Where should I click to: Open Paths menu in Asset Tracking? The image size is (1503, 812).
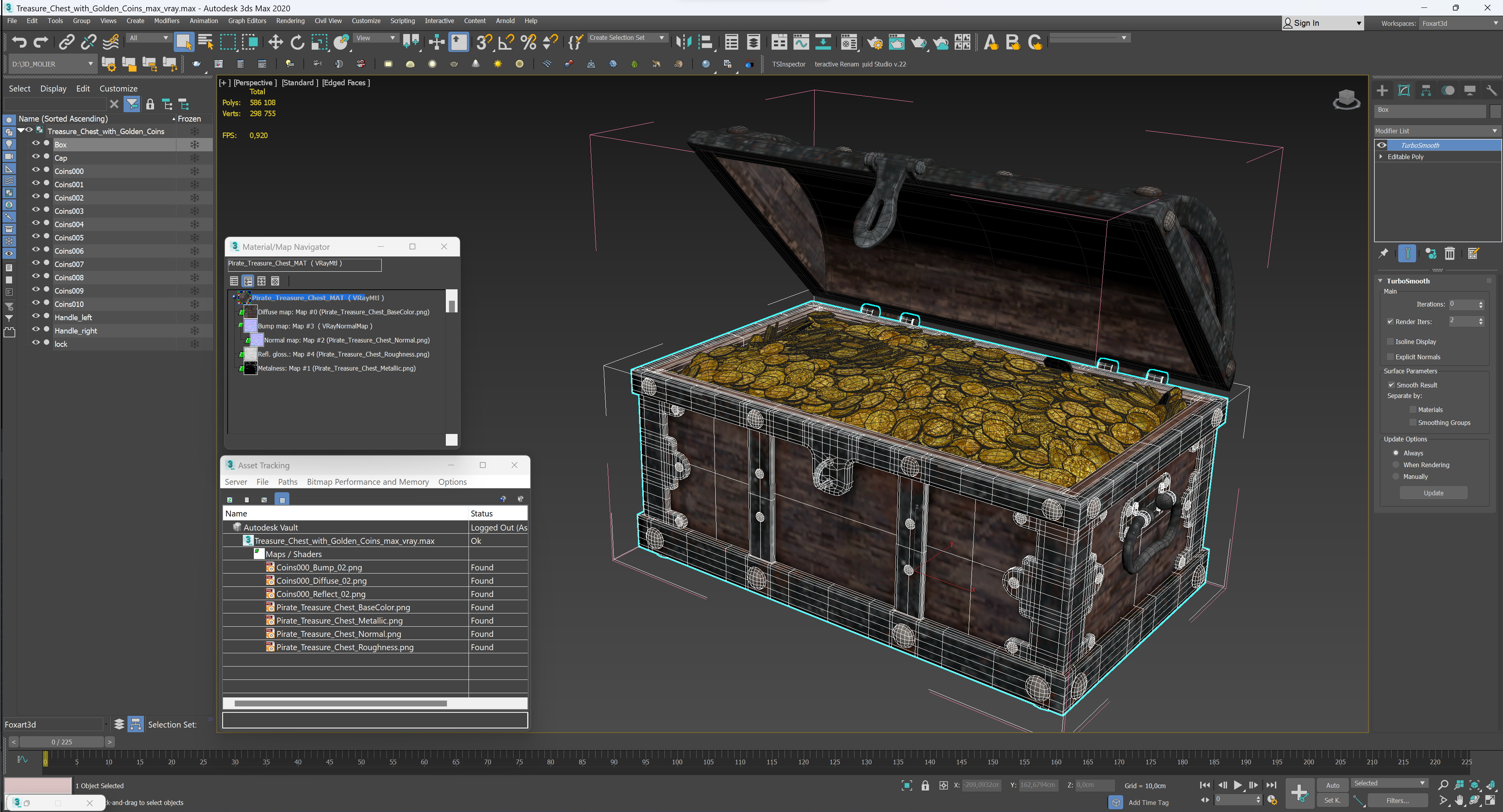[287, 482]
